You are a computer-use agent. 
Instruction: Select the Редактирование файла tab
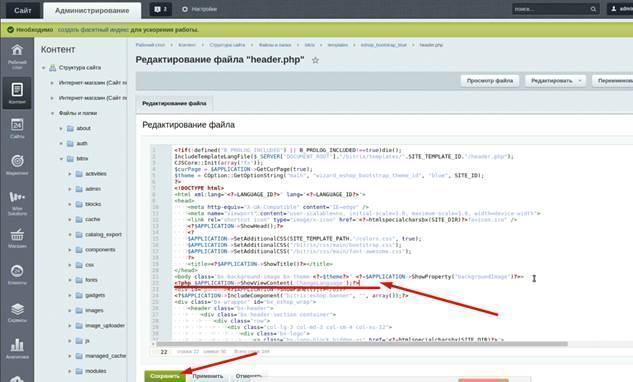click(174, 104)
